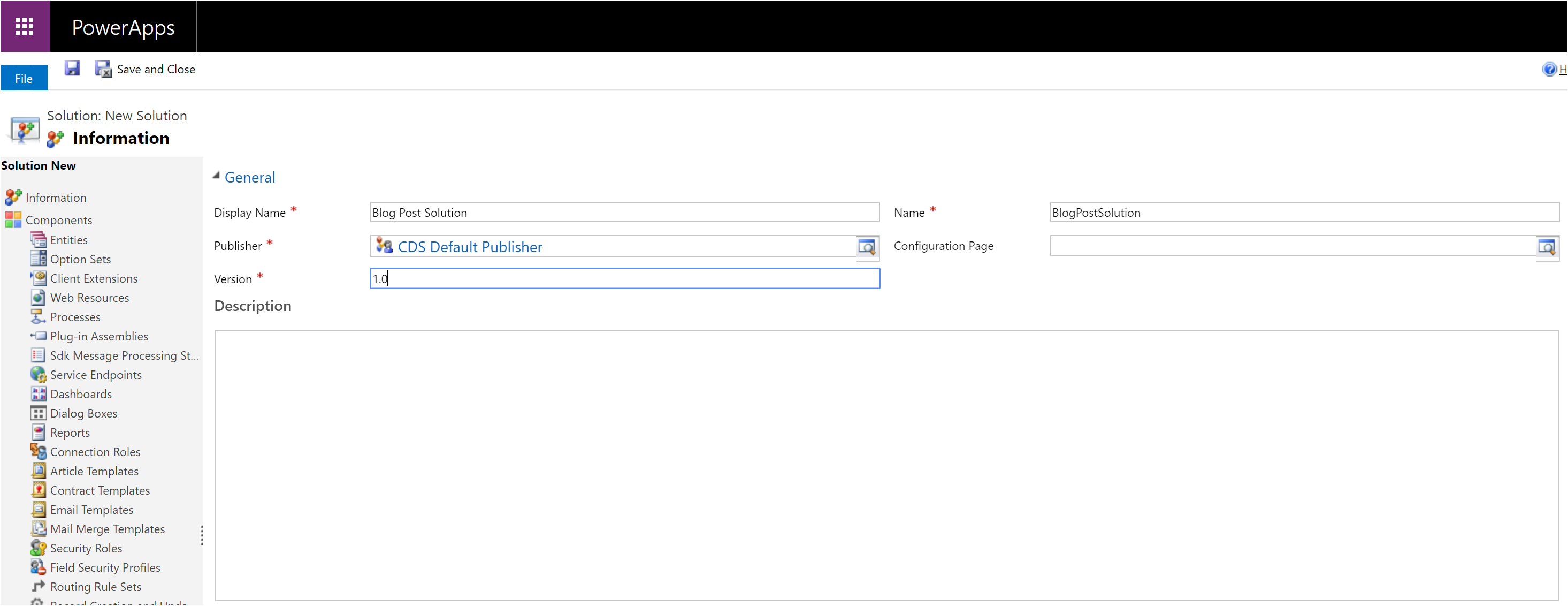Open the Dashboards component icon
Image resolution: width=1568 pixels, height=606 pixels.
click(x=39, y=394)
